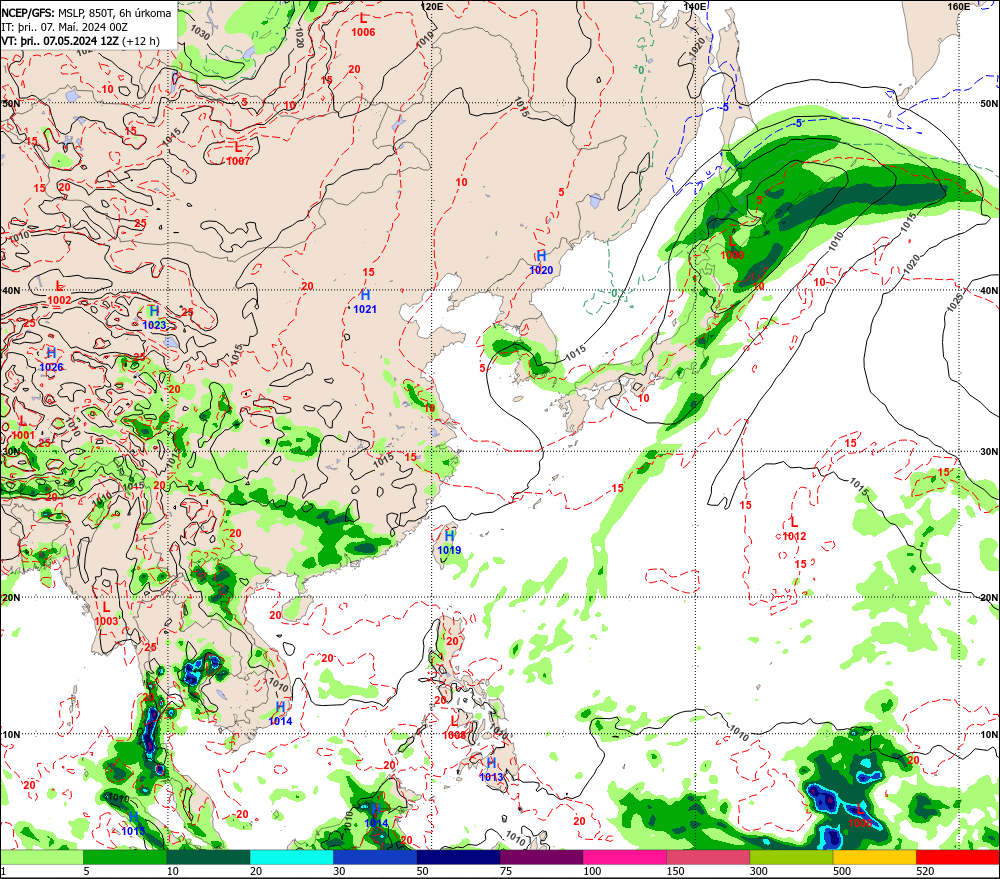The height and width of the screenshot is (879, 1000).
Task: Select the blue 30–50 mm legend color
Action: point(374,857)
